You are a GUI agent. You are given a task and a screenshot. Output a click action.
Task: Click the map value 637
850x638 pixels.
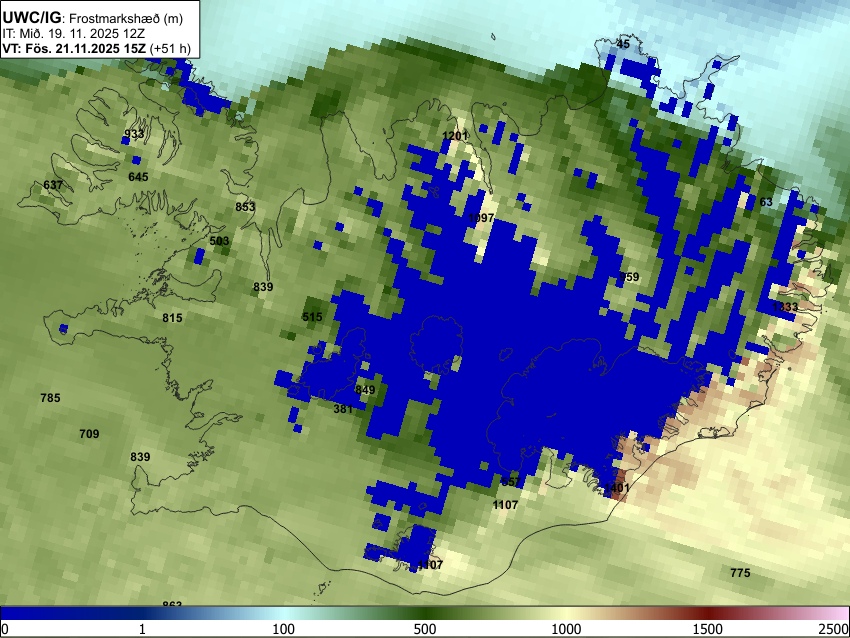[53, 185]
